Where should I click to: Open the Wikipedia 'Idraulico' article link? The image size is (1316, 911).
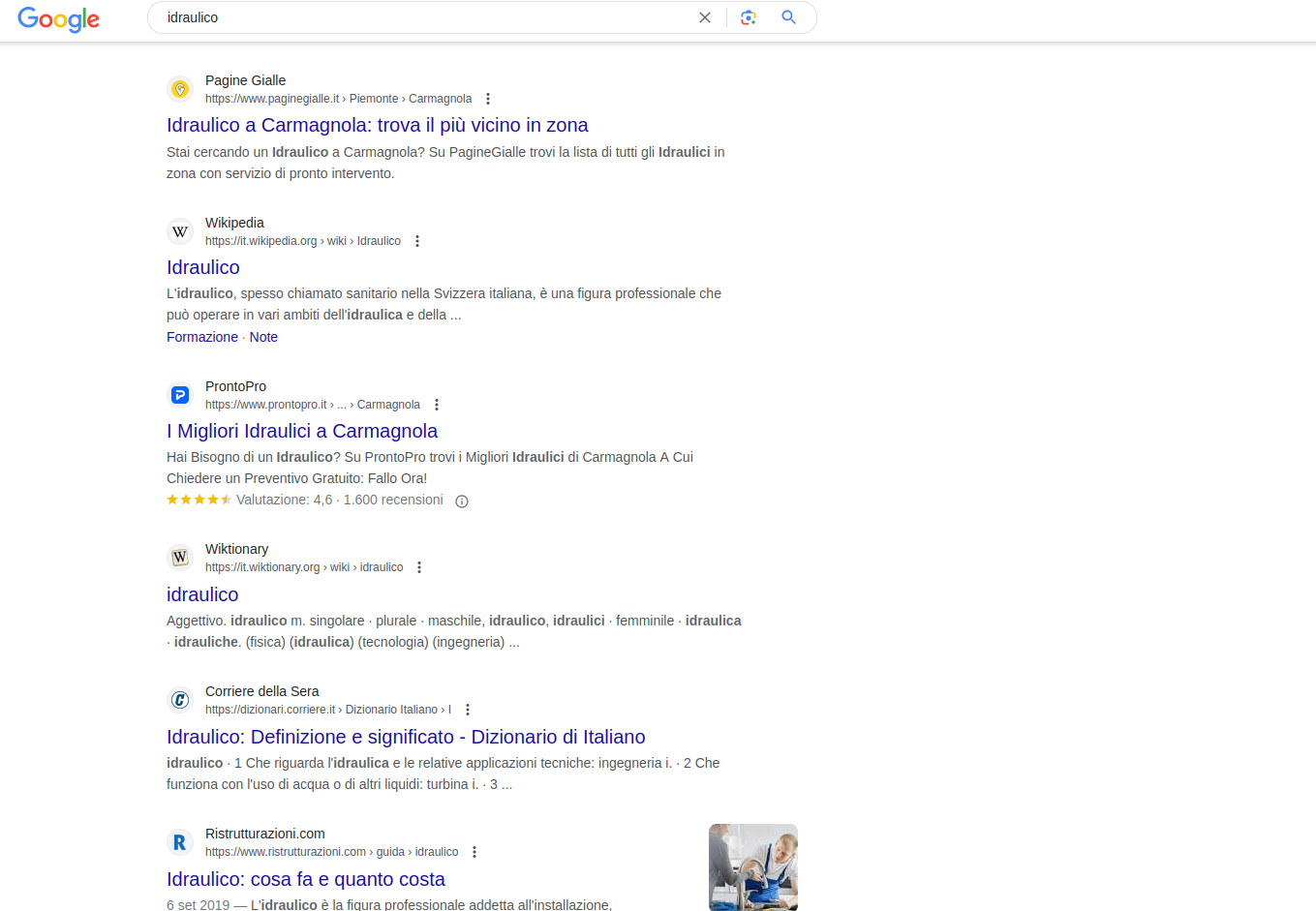pyautogui.click(x=203, y=267)
